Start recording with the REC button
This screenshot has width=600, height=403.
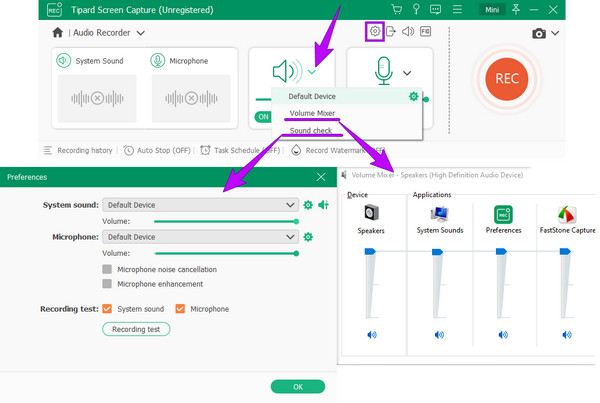pyautogui.click(x=507, y=79)
